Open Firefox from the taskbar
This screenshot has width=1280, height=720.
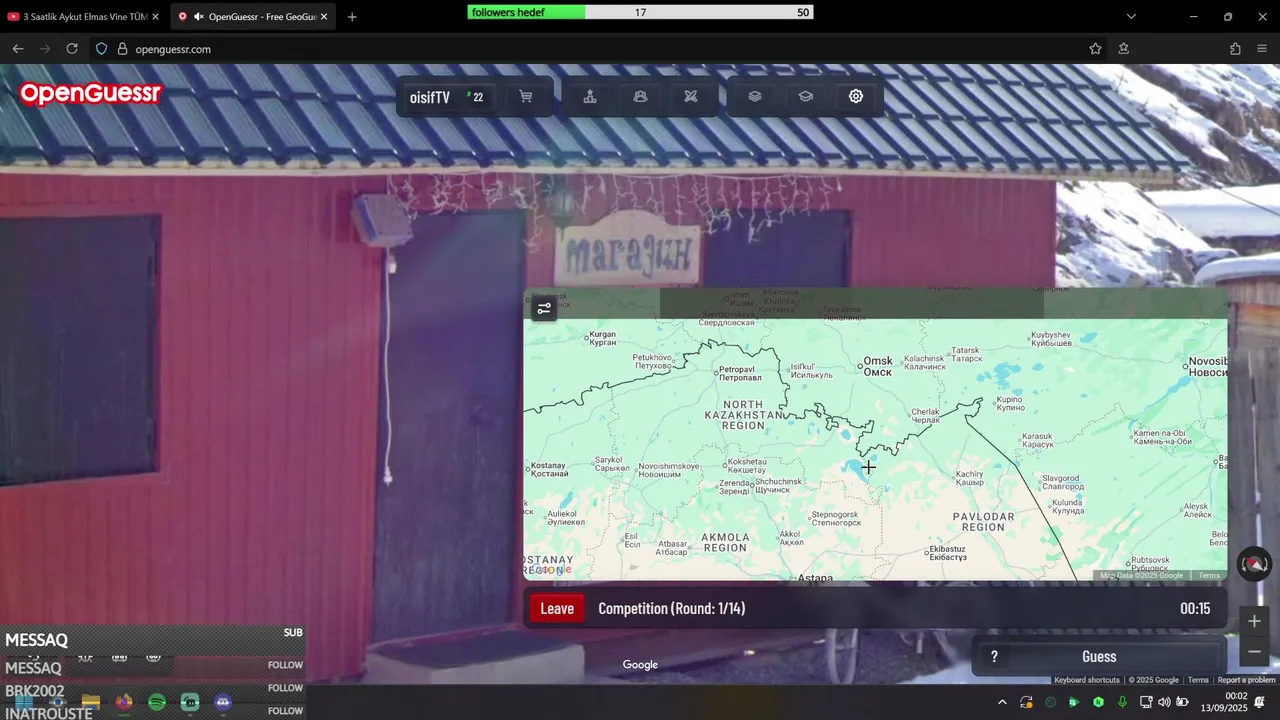pyautogui.click(x=124, y=703)
